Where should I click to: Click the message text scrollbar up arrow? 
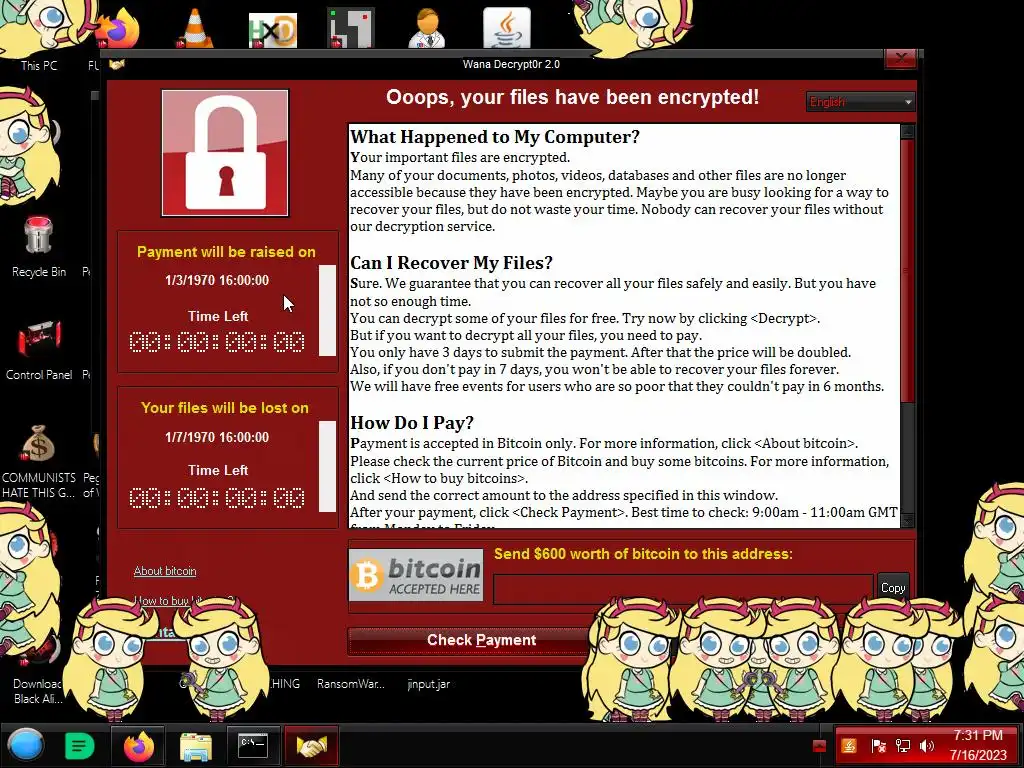tap(908, 131)
